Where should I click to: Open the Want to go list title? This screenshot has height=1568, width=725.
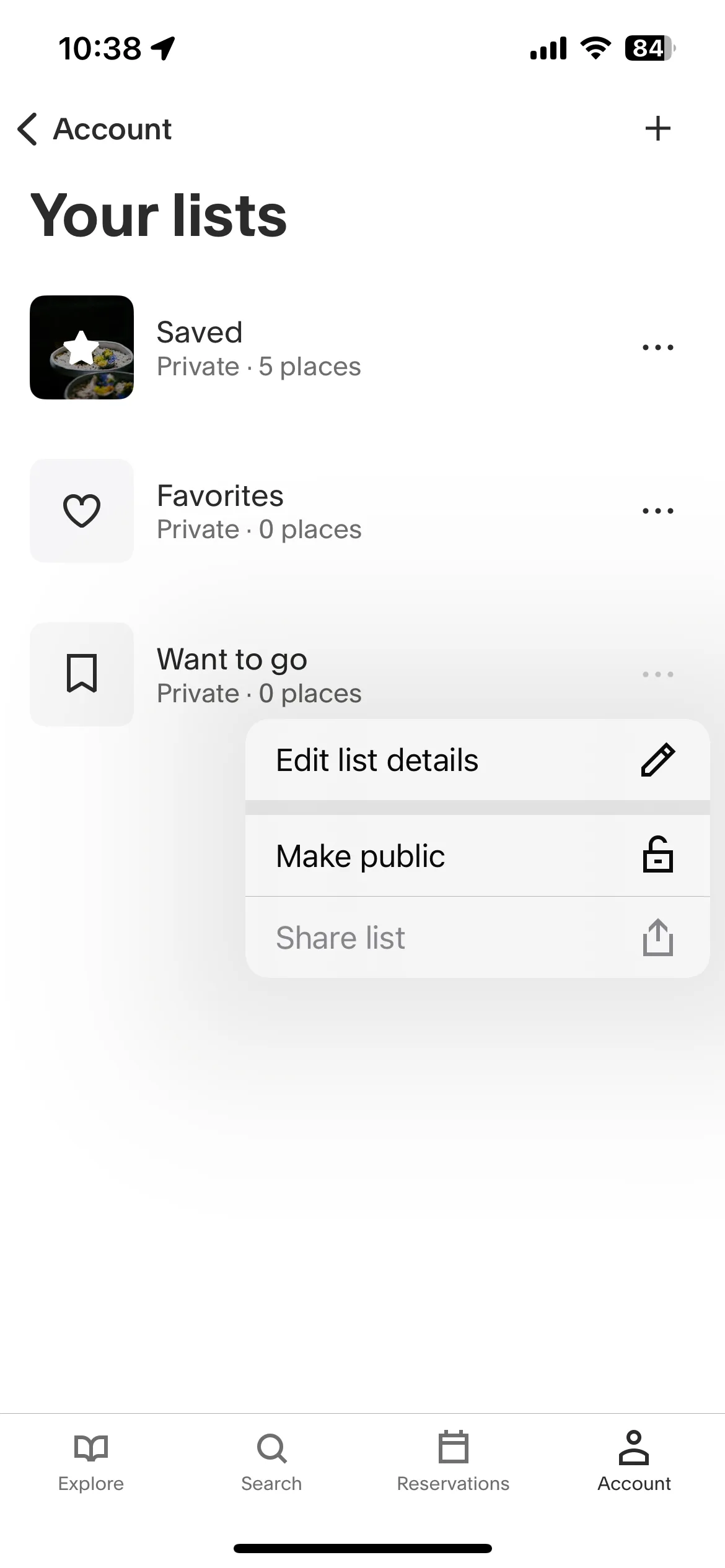point(232,660)
